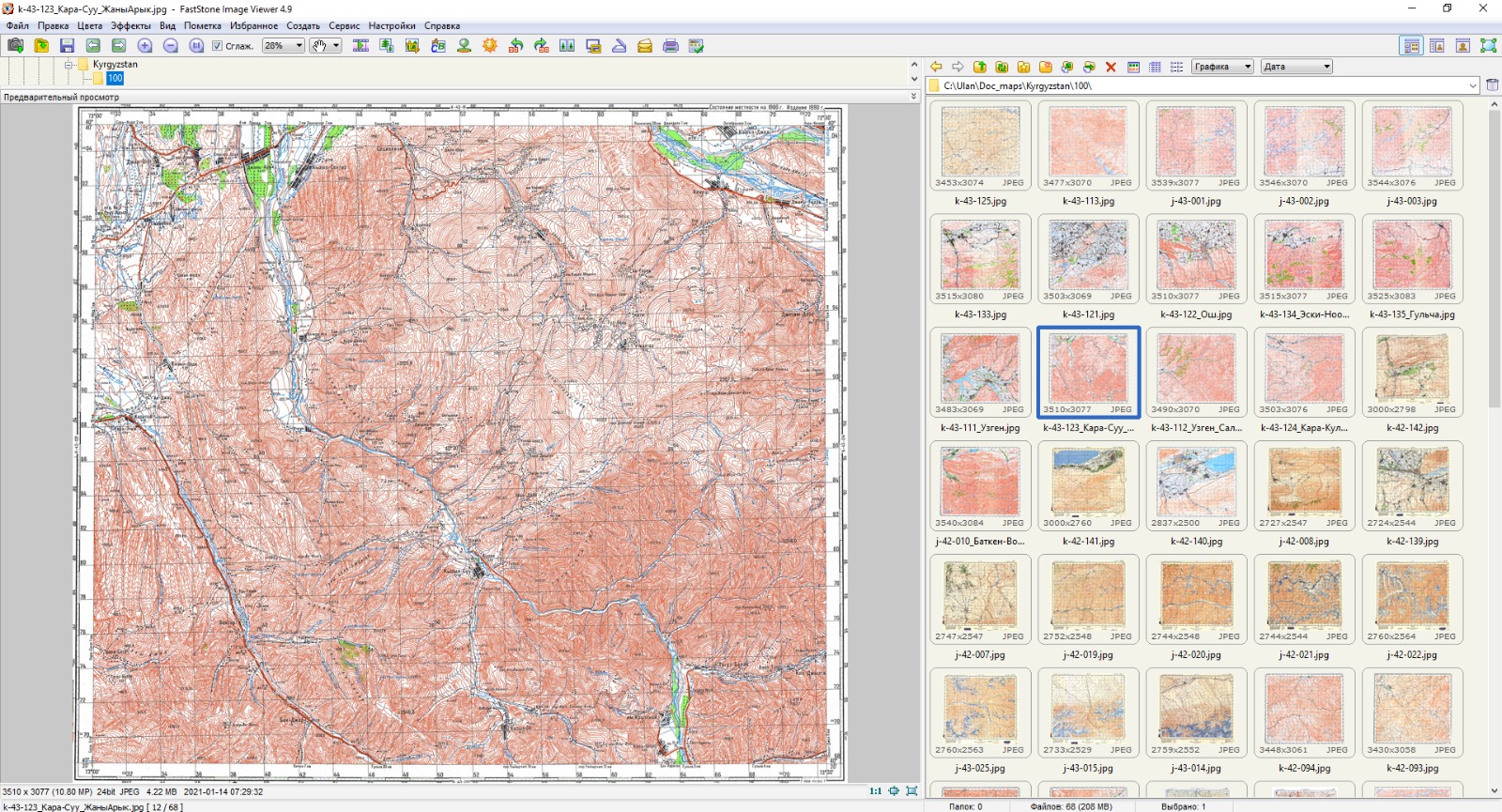Click the Save As floppy disk icon
Viewport: 1502px width, 812px height.
pos(67,45)
